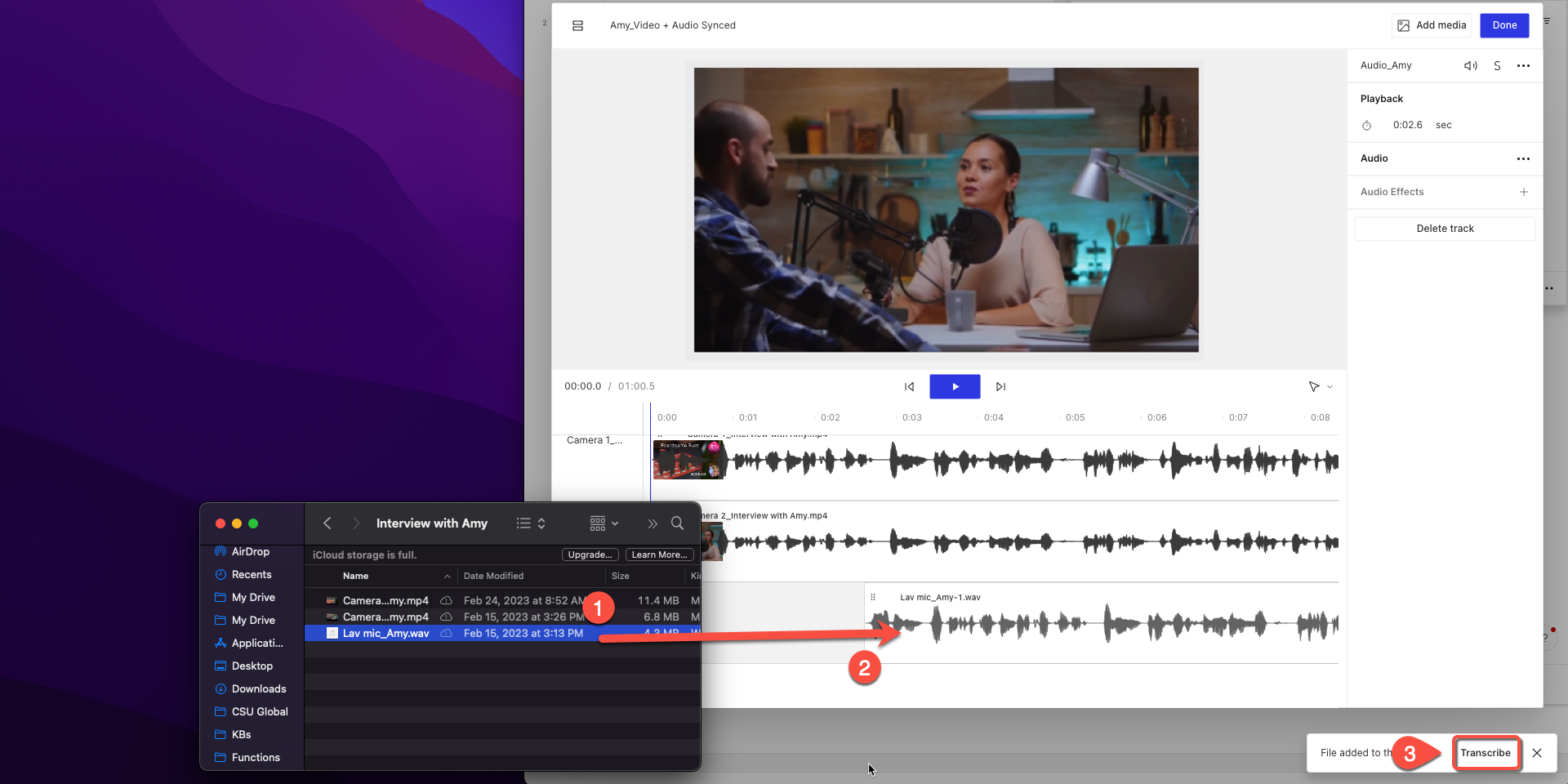1568x784 pixels.
Task: Click the Camera 1 track label
Action: [x=595, y=440]
